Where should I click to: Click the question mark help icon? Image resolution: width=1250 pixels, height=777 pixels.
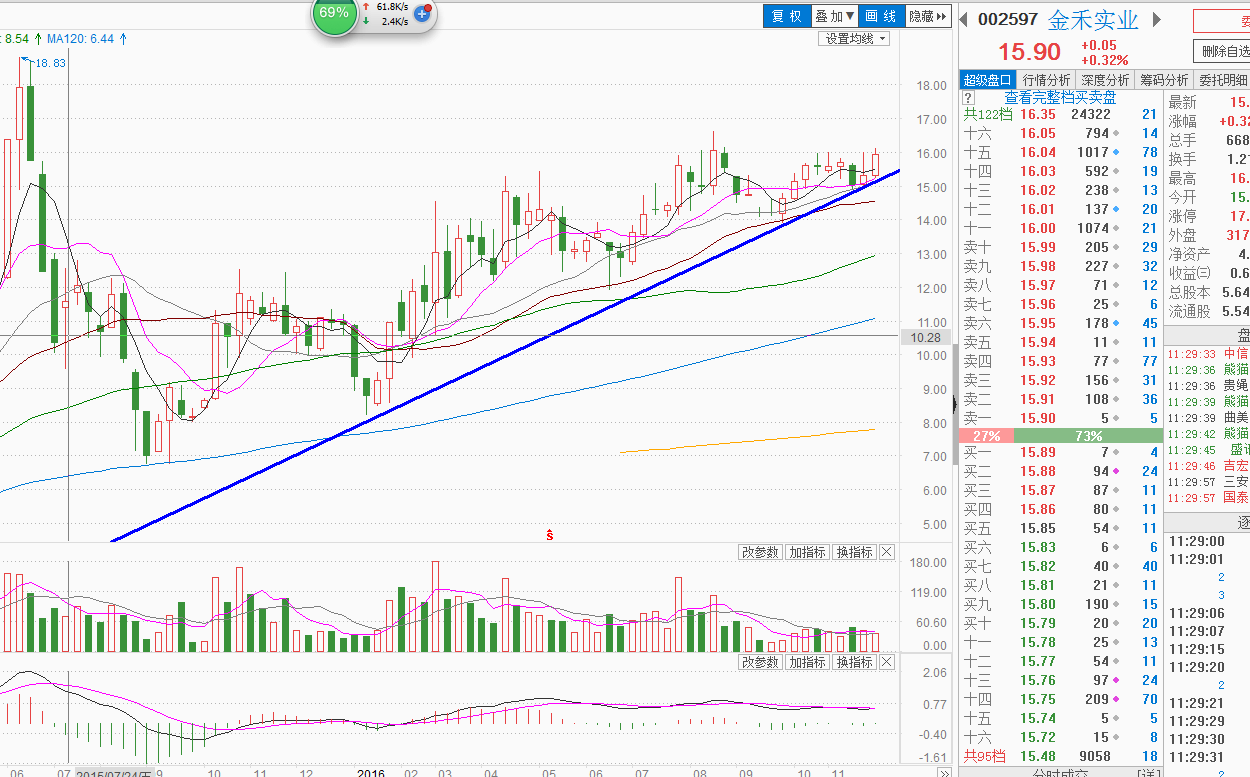[968, 98]
